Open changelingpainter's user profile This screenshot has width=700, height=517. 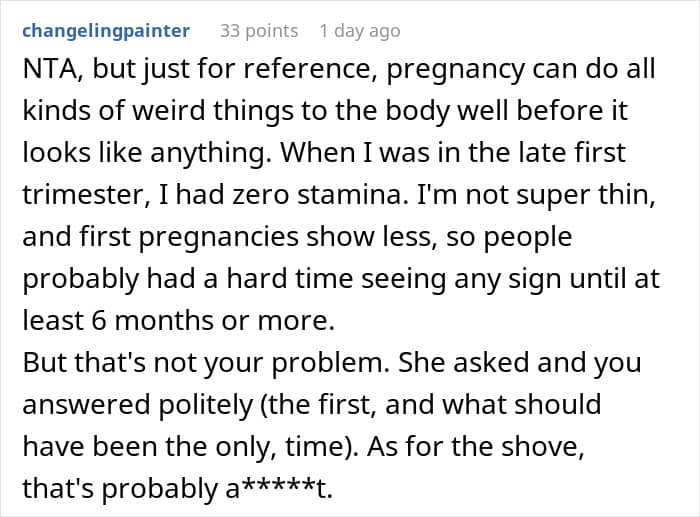pos(106,31)
